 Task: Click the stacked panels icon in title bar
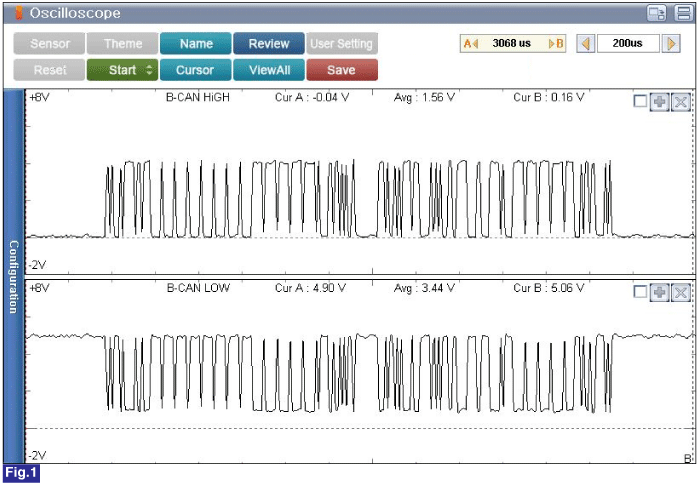coord(683,13)
